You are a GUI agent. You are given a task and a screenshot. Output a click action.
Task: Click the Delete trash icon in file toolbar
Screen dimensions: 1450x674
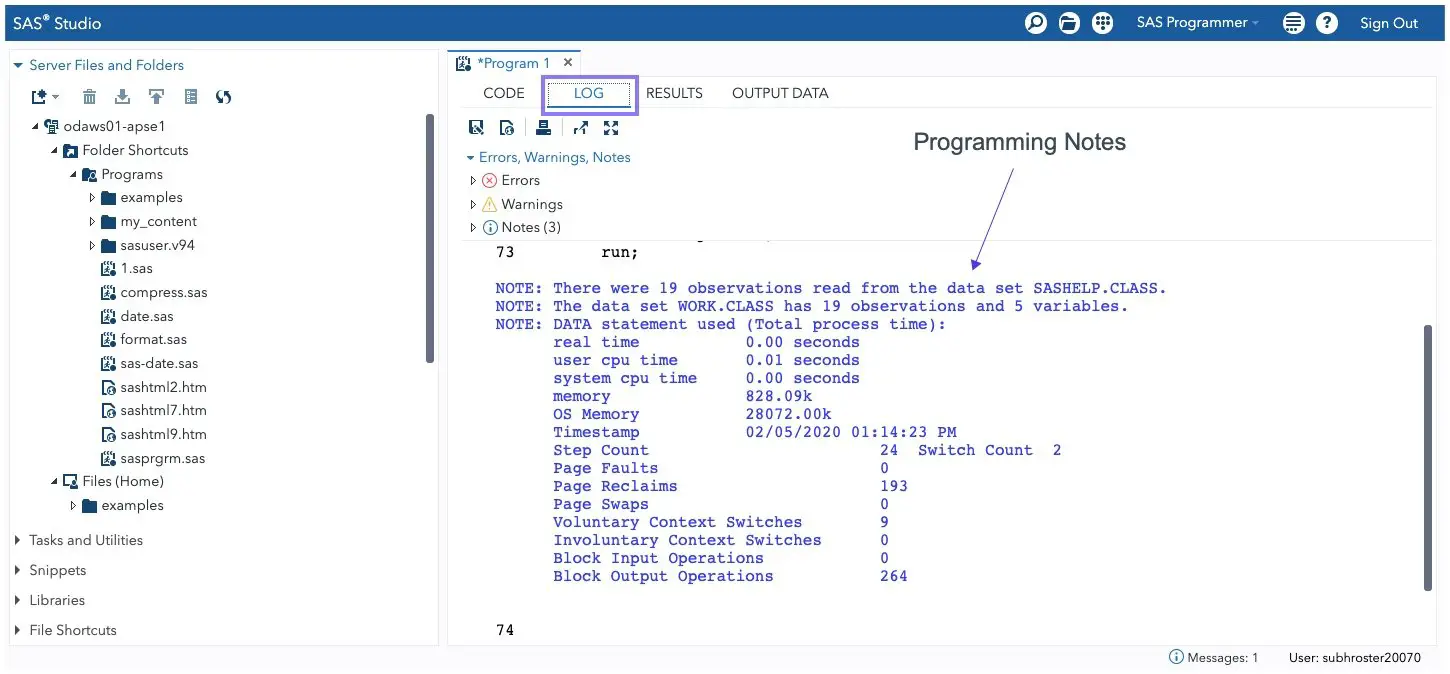tap(89, 97)
